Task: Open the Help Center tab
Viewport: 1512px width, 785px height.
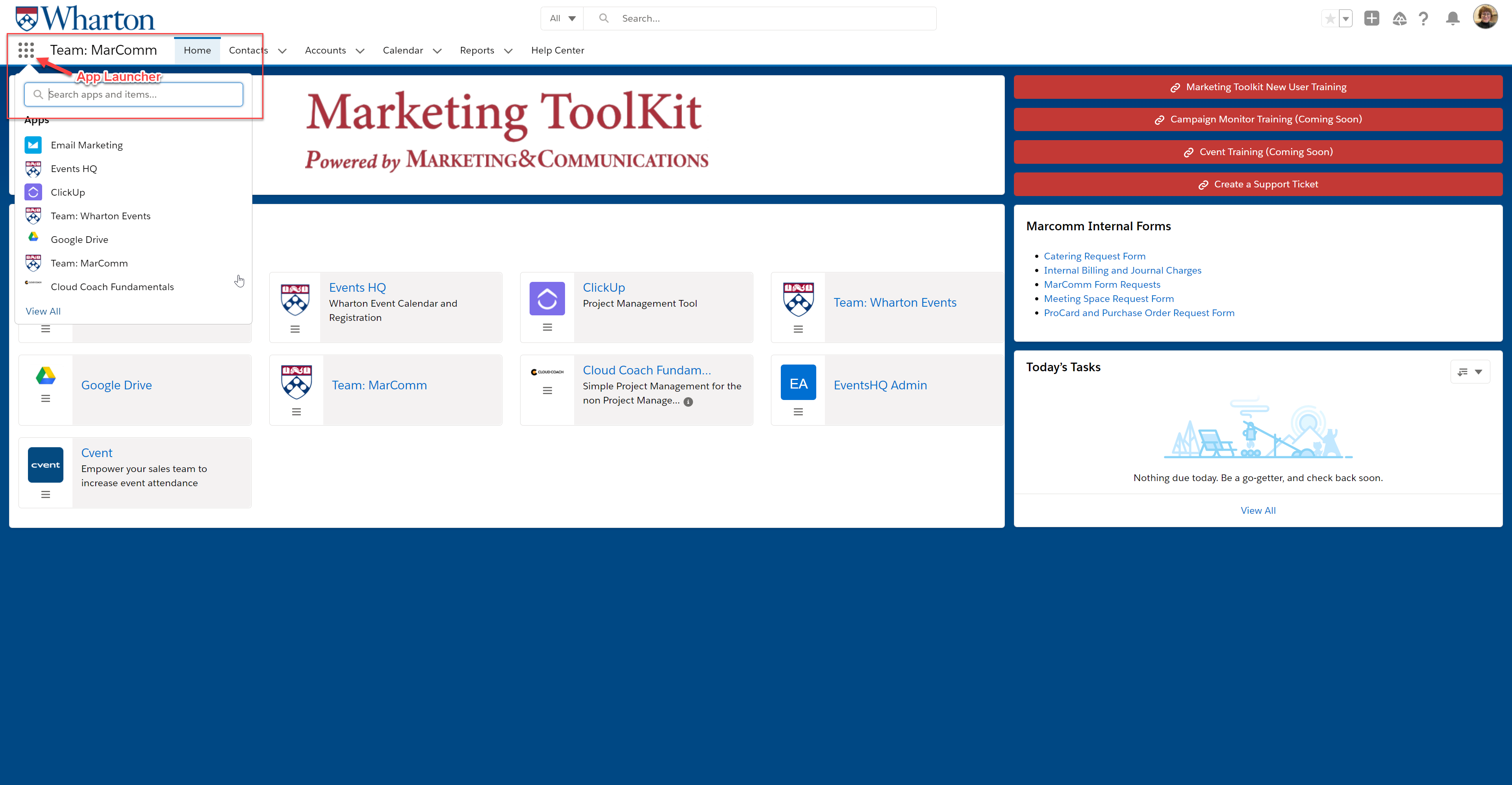Action: 558,50
